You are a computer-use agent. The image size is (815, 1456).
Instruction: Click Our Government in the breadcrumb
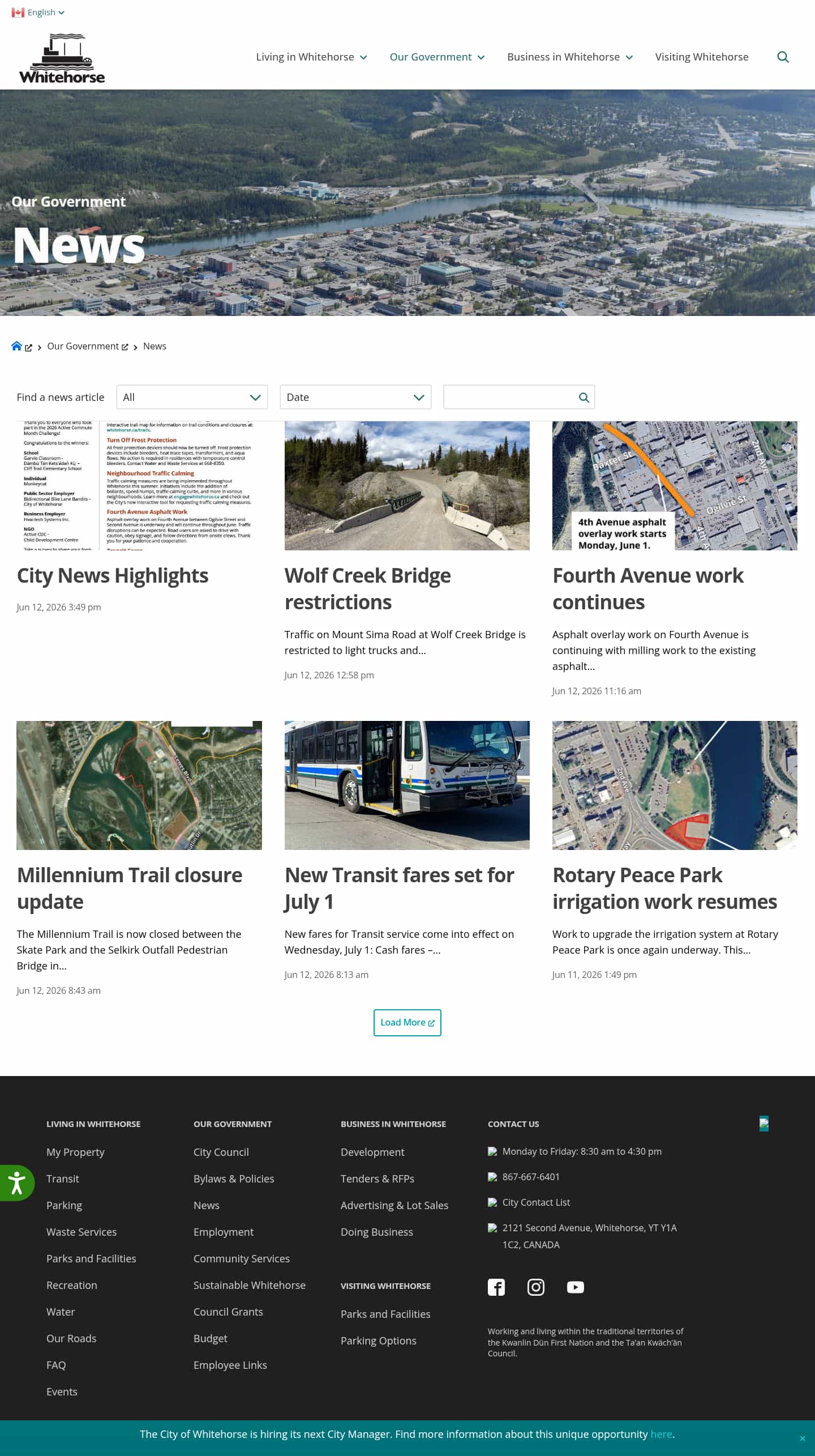pos(83,346)
